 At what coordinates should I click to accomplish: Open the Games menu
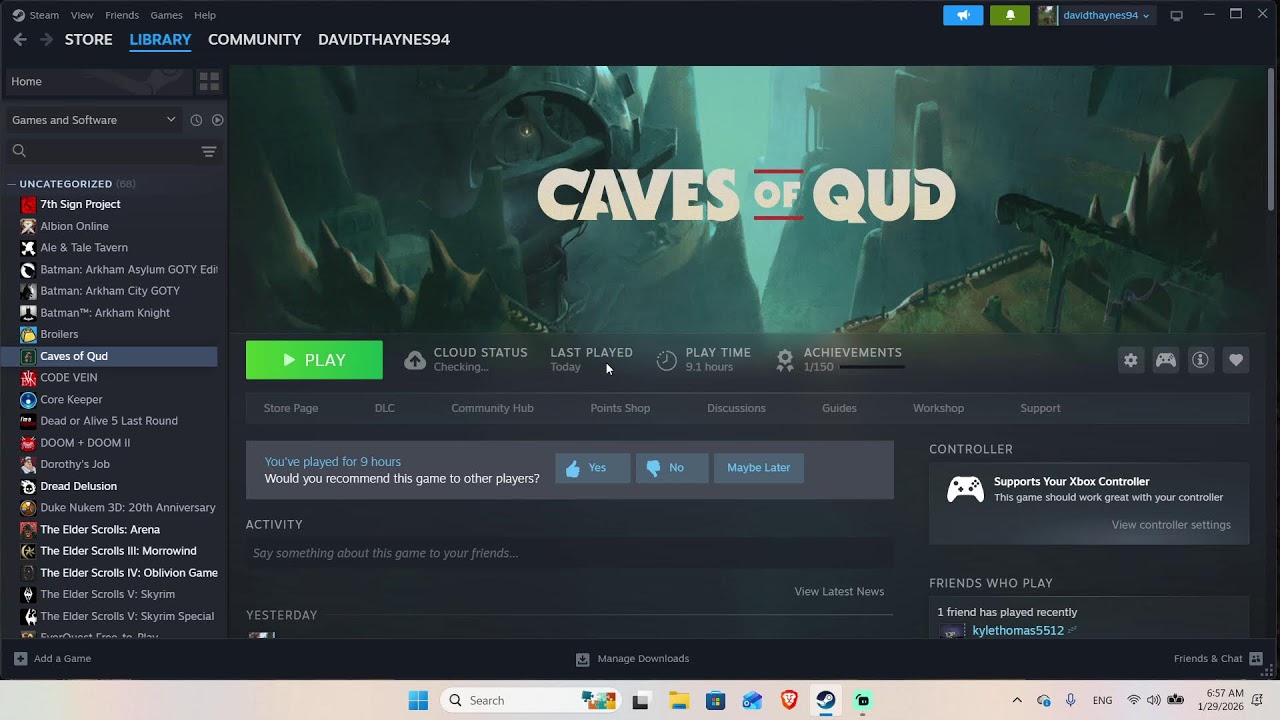pyautogui.click(x=166, y=15)
